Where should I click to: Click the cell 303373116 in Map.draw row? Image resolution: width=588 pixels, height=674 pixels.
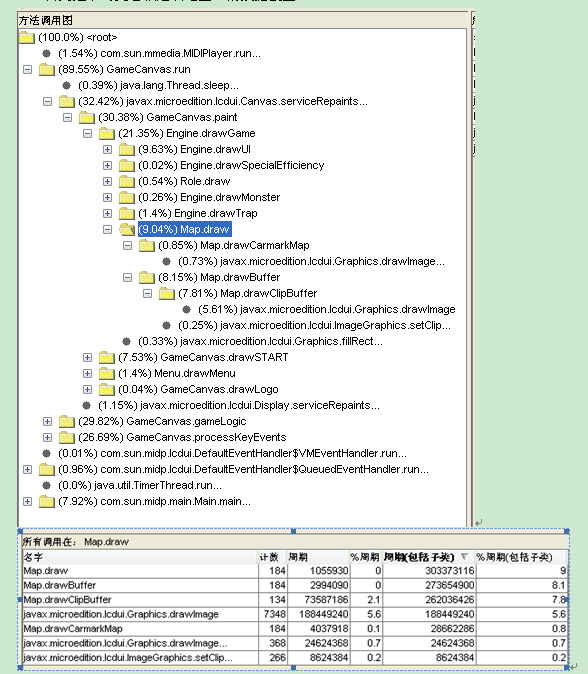[429, 571]
